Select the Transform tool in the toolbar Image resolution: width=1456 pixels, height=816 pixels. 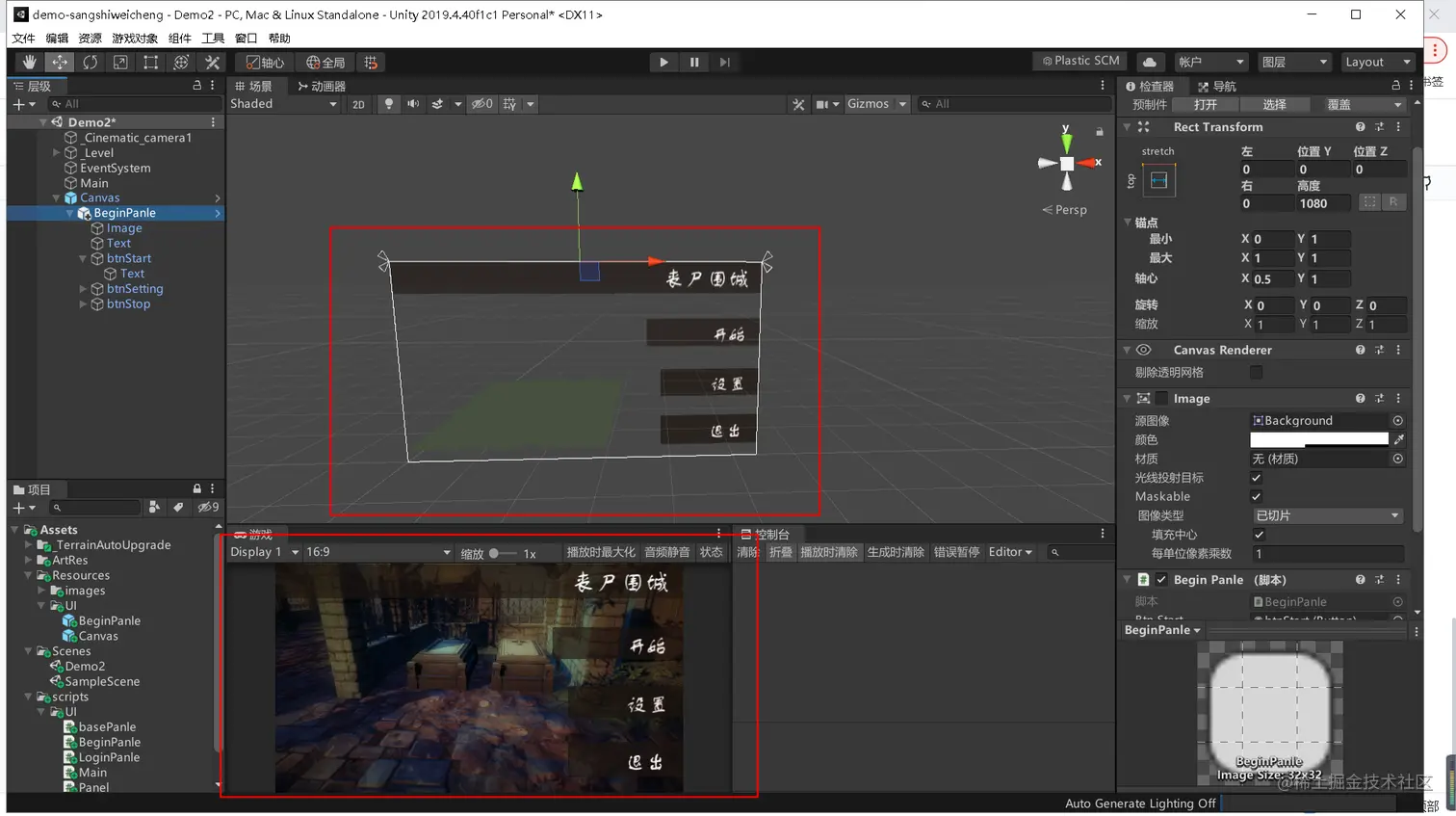(181, 63)
